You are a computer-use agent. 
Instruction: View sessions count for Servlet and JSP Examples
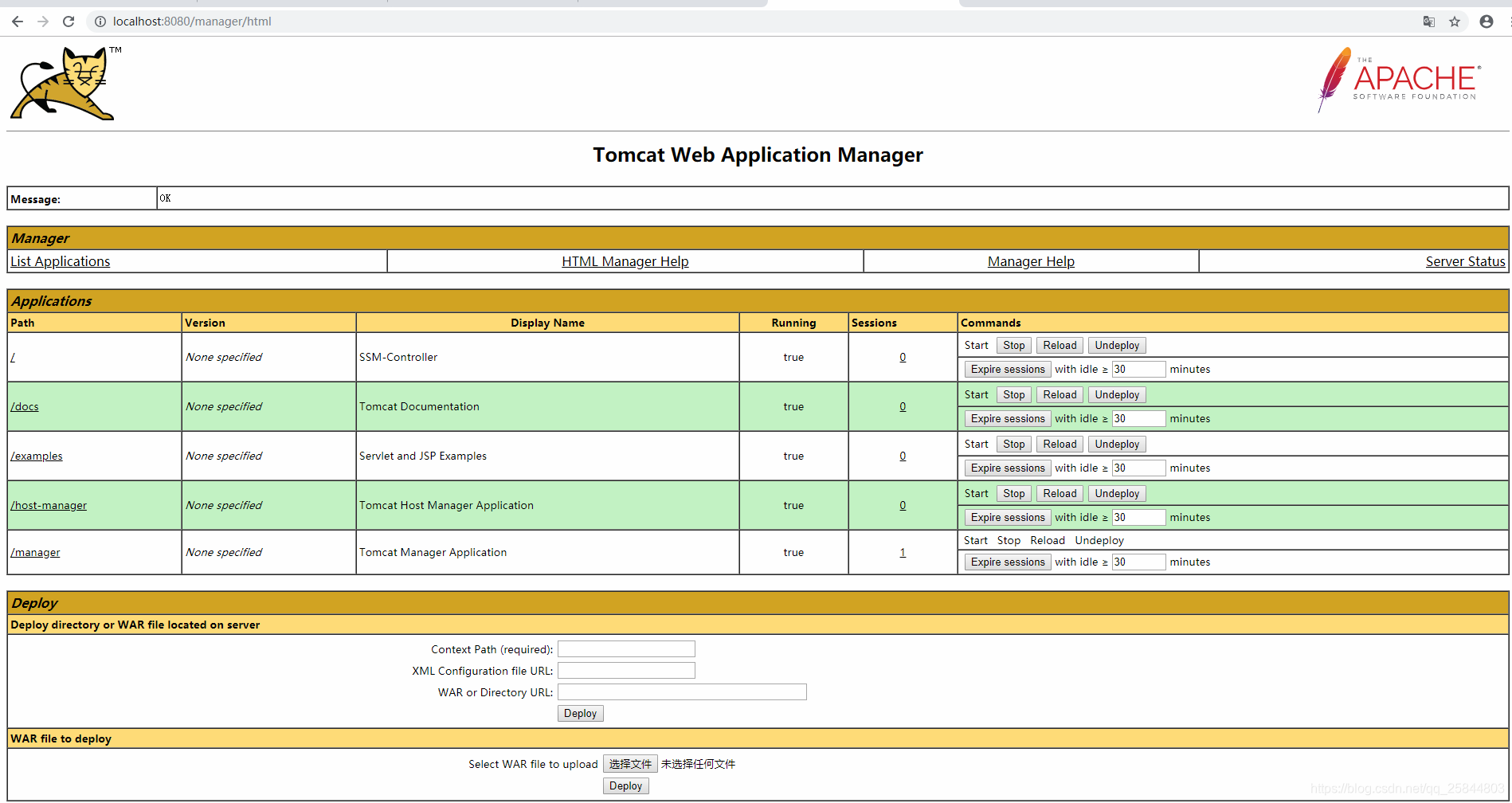[x=903, y=456]
